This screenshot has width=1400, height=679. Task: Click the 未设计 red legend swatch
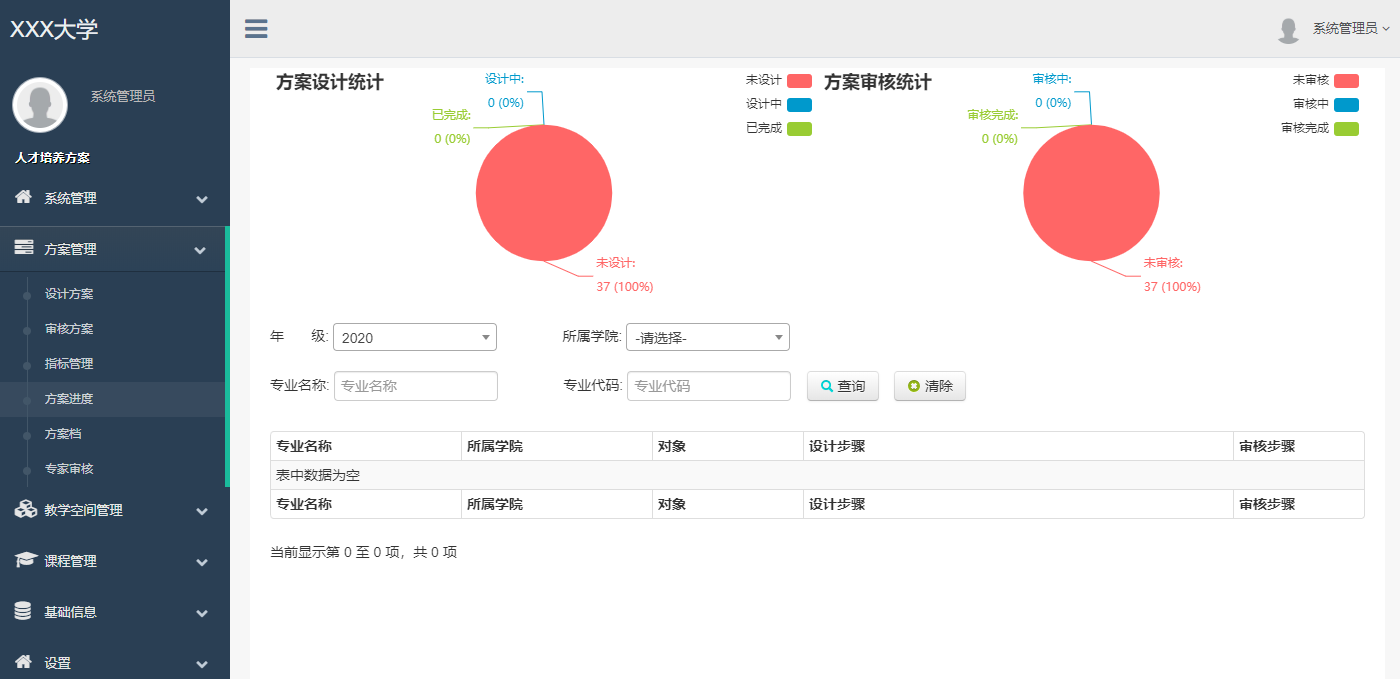click(x=799, y=80)
